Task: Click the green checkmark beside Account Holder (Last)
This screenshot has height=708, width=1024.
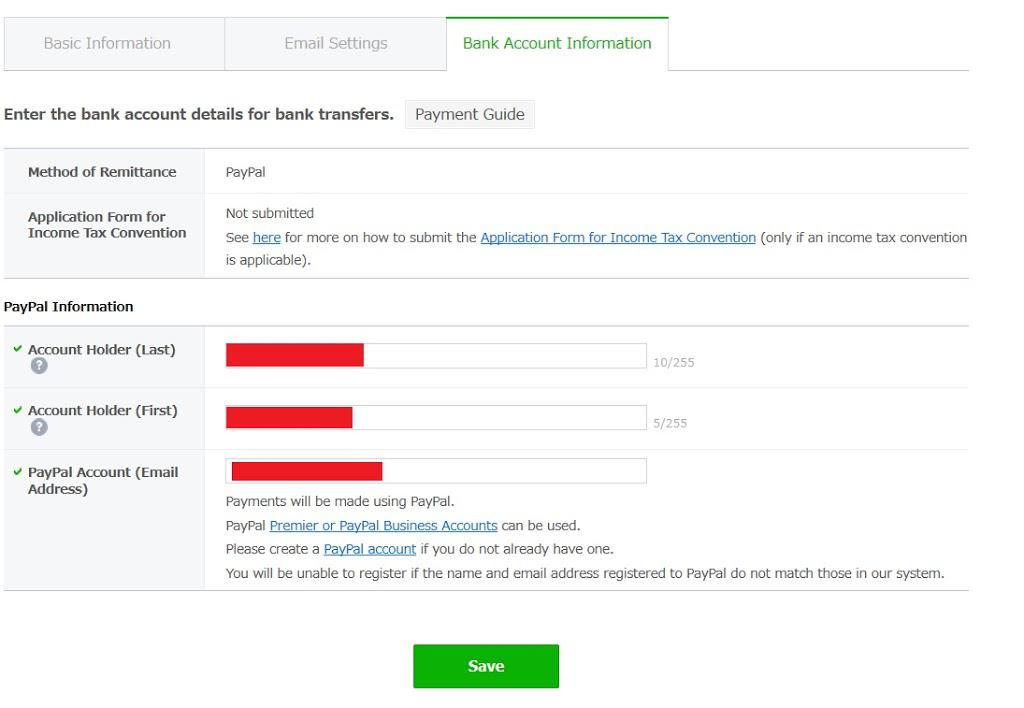Action: pyautogui.click(x=17, y=349)
